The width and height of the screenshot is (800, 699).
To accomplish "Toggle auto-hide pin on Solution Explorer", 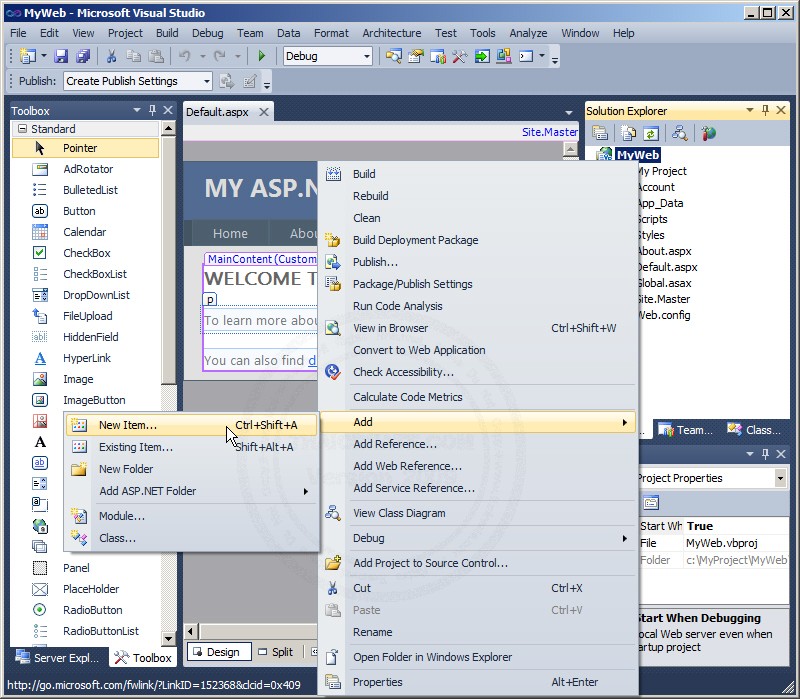I will 766,110.
